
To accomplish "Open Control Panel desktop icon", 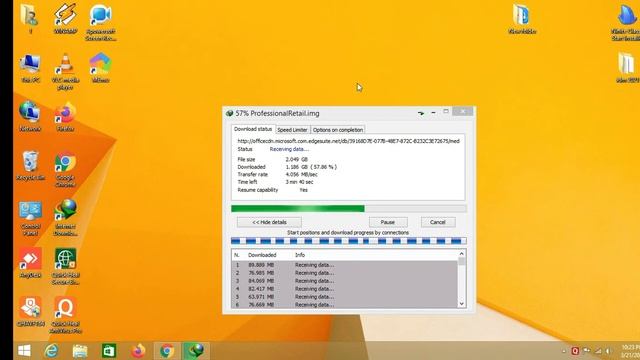I will click(30, 218).
